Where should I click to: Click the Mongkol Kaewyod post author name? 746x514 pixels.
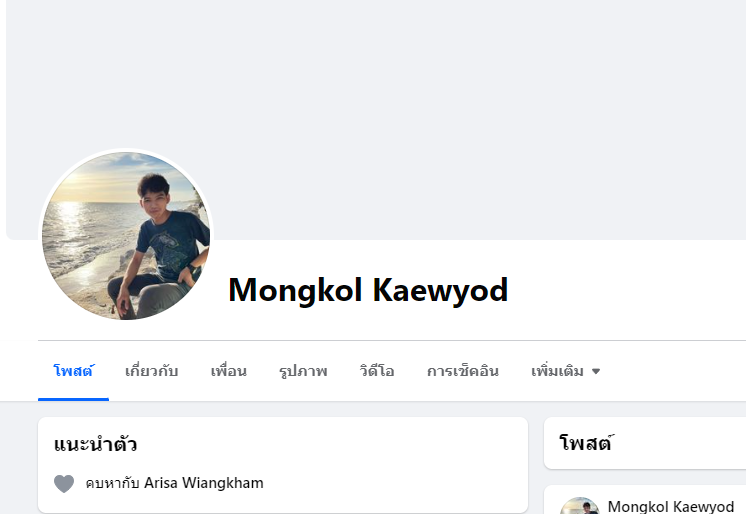tap(671, 506)
